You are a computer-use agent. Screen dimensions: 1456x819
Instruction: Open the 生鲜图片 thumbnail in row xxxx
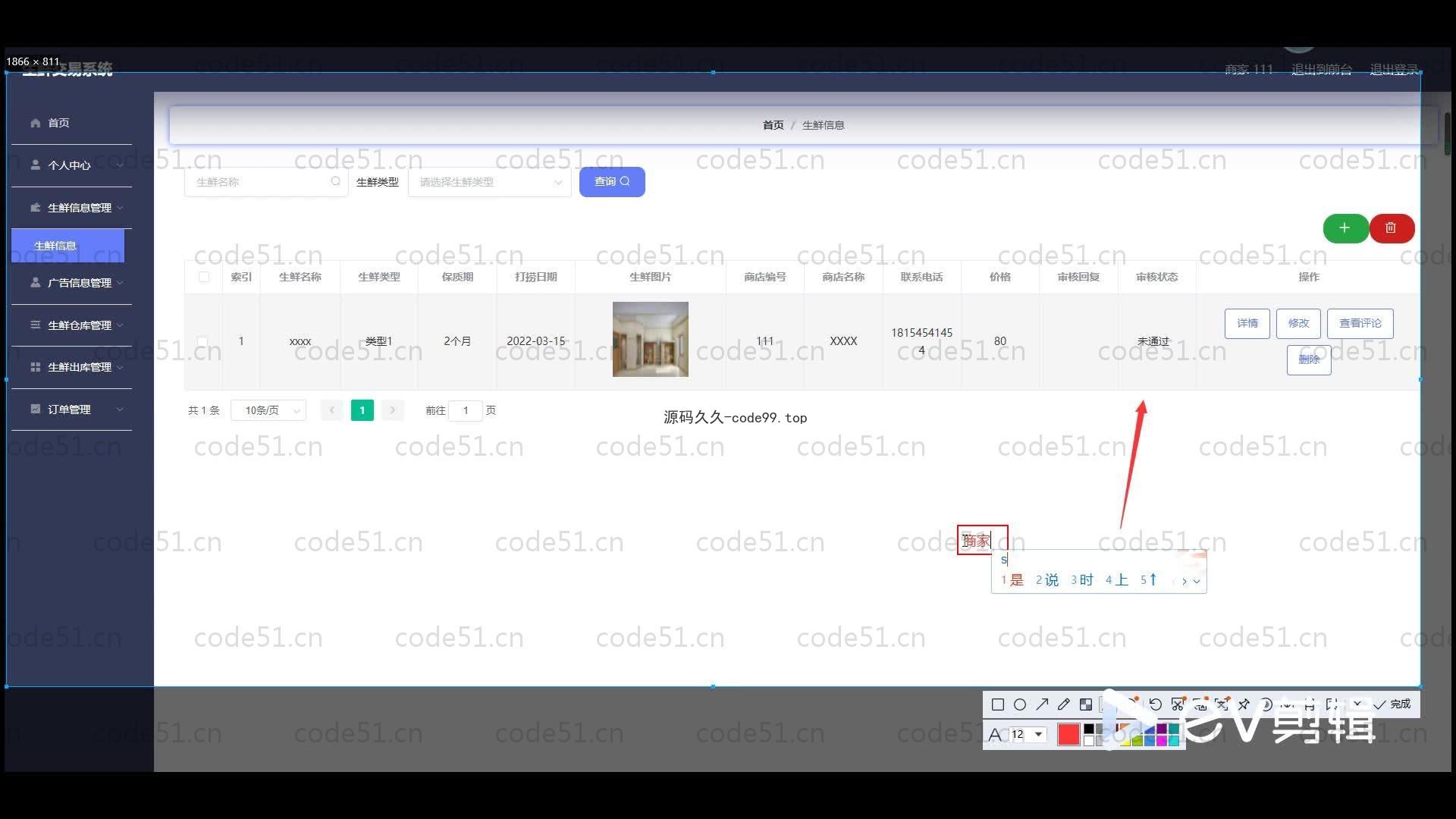coord(651,340)
